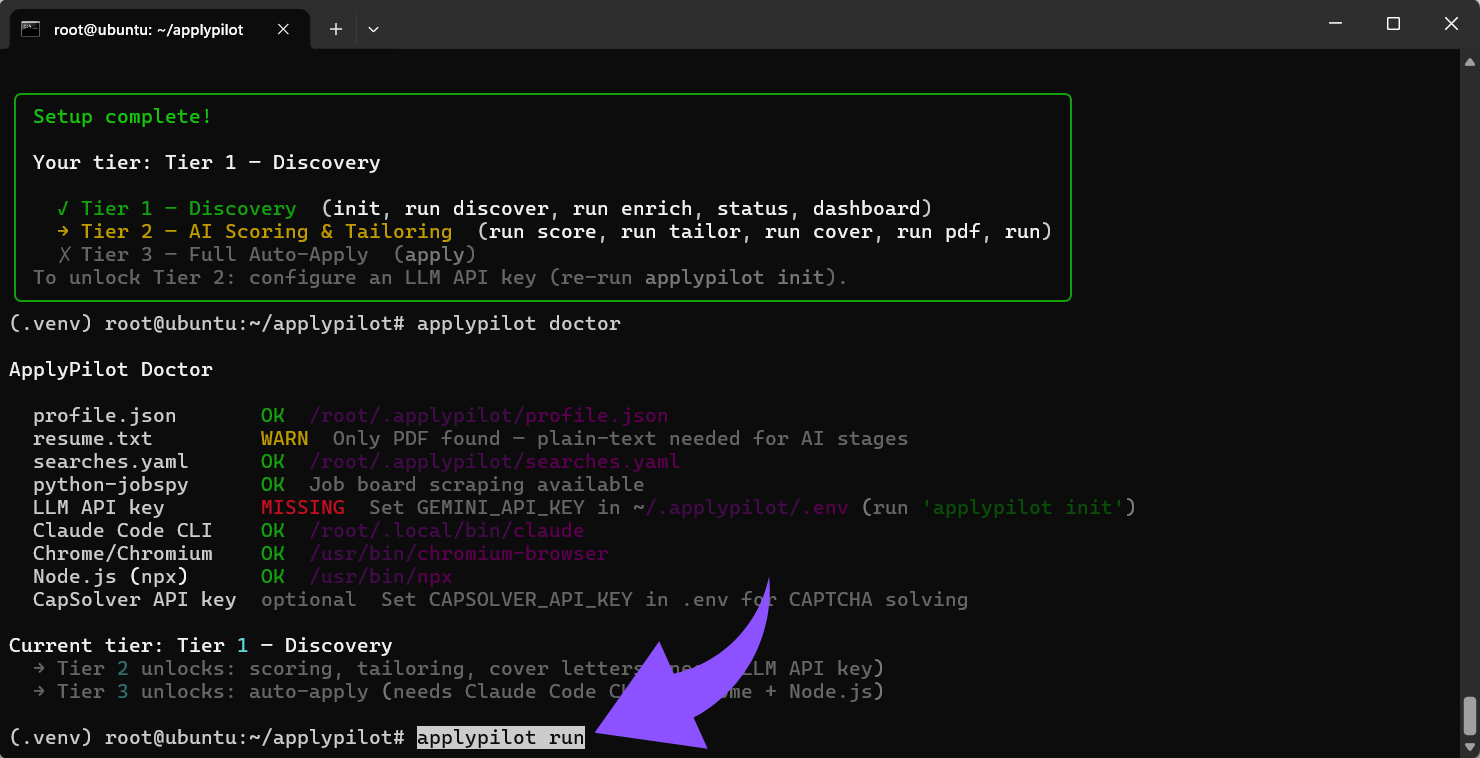Click the terminal vertical scrollbar thumb
Viewport: 1480px width, 758px height.
point(1469,715)
